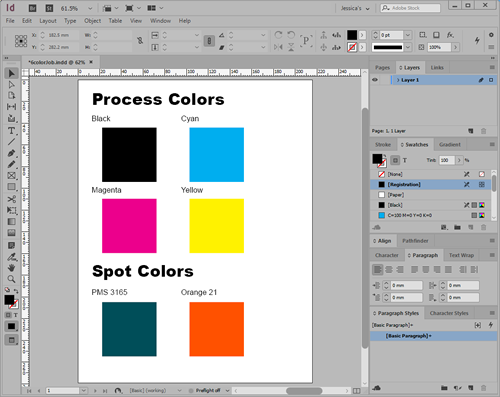Image resolution: width=500 pixels, height=397 pixels.
Task: Click new layer icon in Layers panel
Action: pos(471,131)
